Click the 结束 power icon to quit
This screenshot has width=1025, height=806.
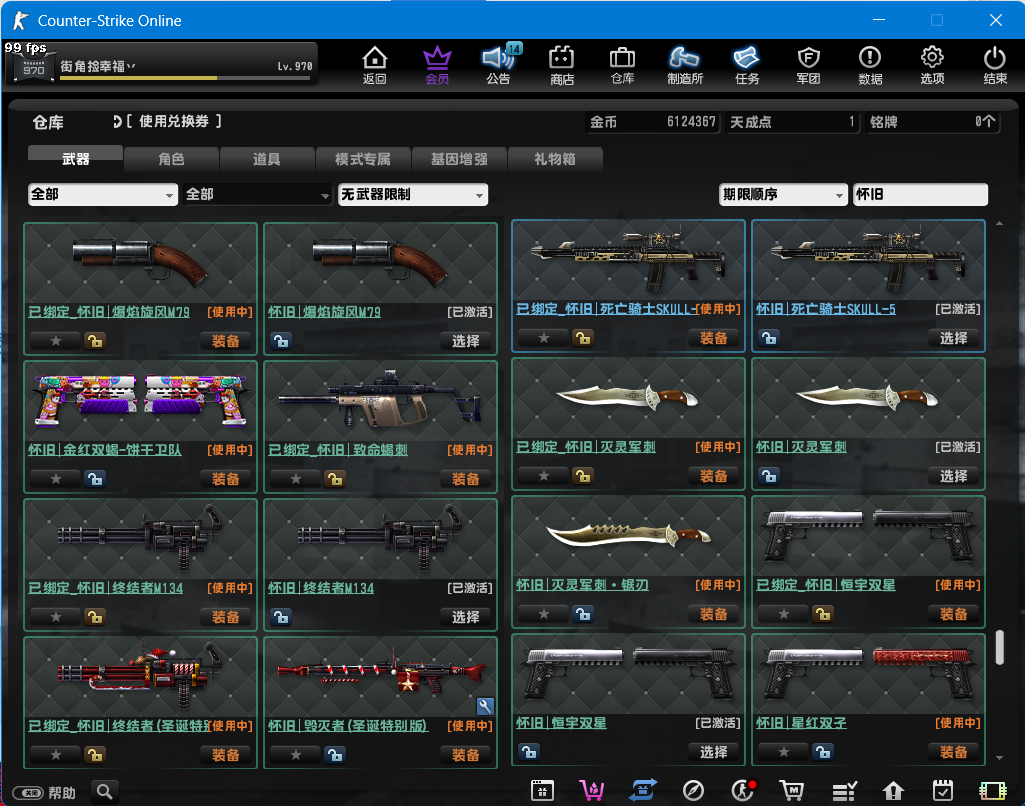995,65
